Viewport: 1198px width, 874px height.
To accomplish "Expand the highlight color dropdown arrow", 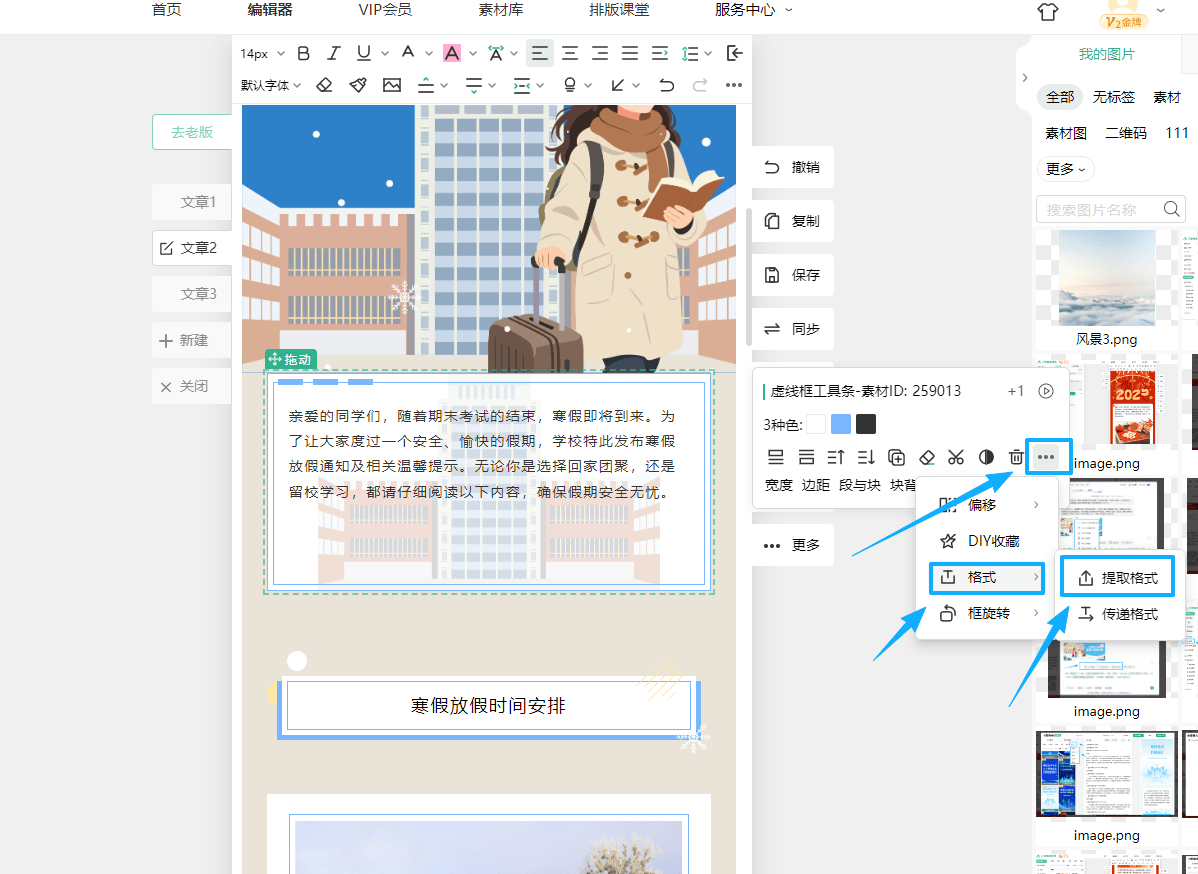I will [473, 53].
